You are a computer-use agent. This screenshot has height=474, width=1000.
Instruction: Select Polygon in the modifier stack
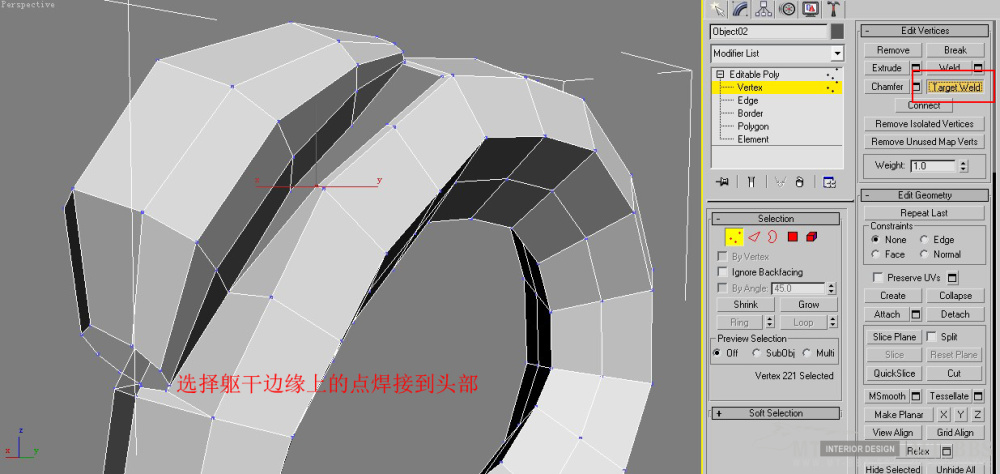tap(753, 127)
